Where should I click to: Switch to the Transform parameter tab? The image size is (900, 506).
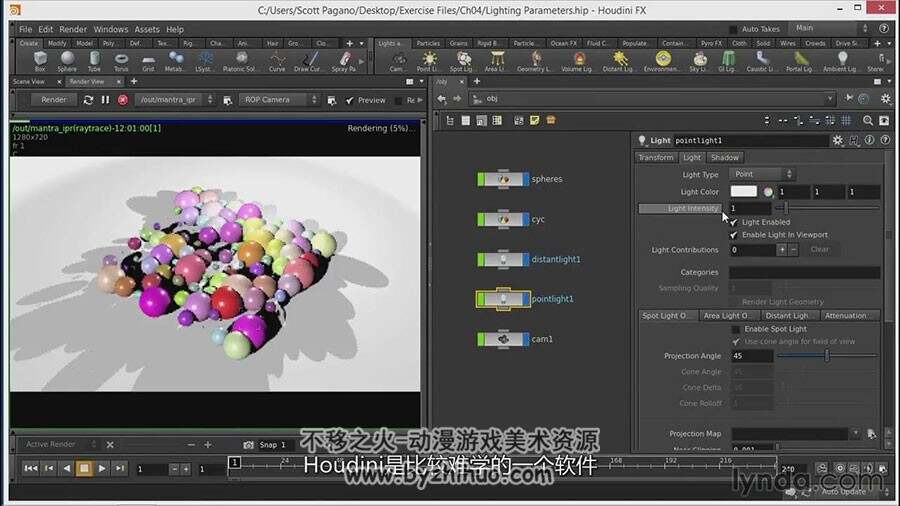655,158
